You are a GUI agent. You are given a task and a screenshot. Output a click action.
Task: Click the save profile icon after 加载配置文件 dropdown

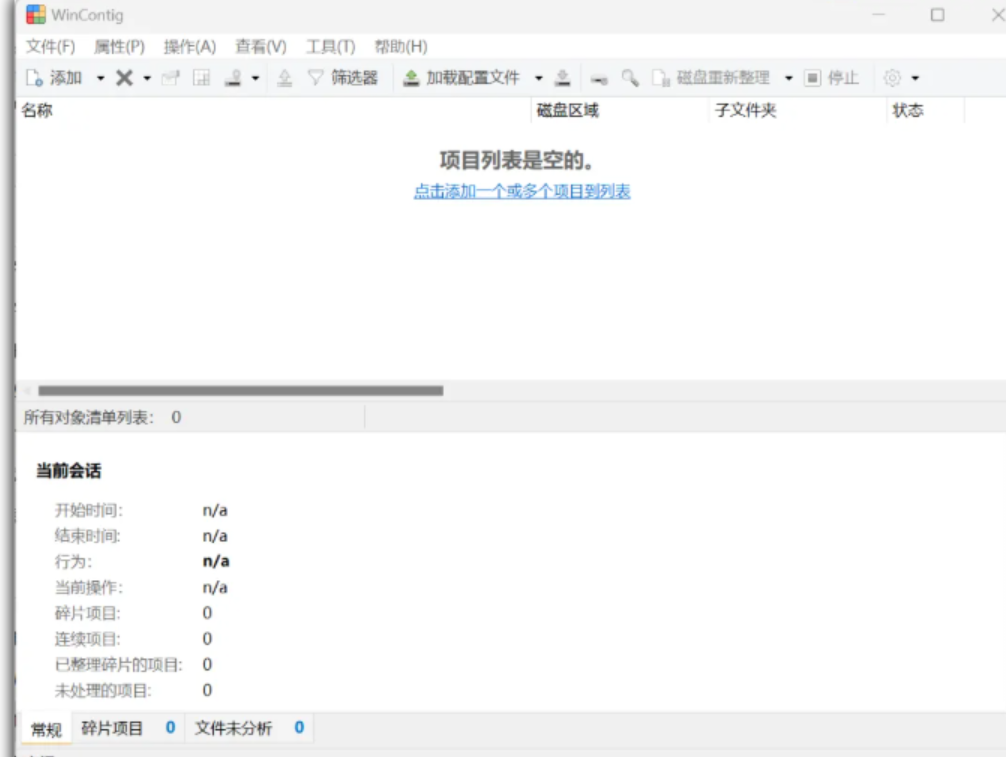(563, 78)
